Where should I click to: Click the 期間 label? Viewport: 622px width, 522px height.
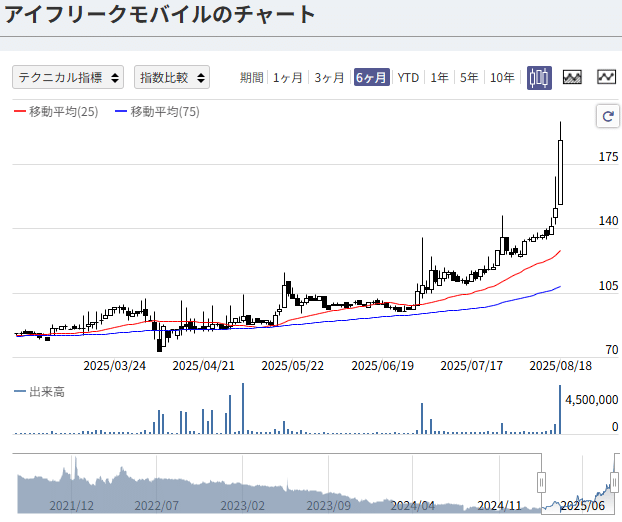[252, 77]
